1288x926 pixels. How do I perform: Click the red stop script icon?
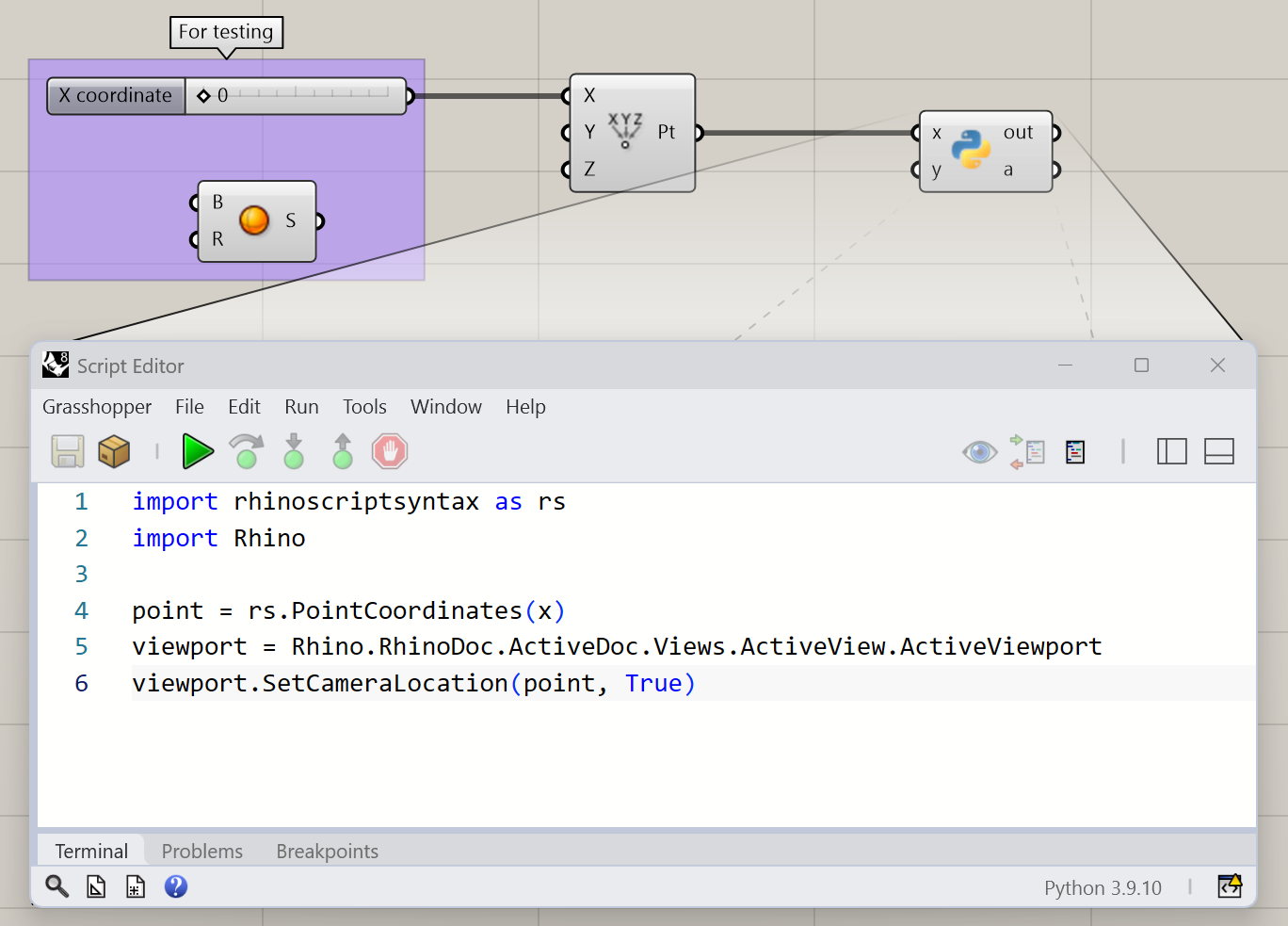tap(390, 451)
